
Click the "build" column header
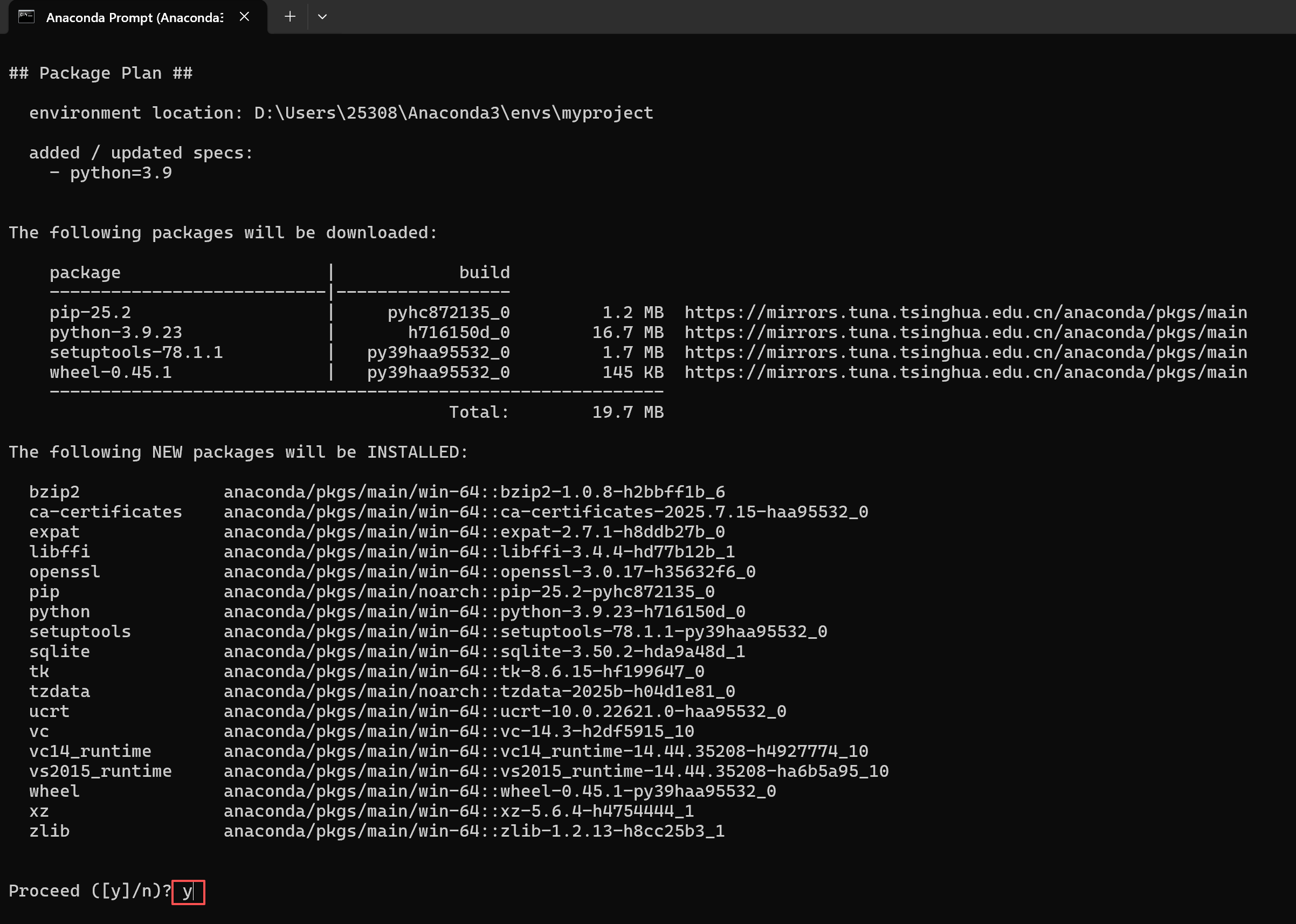click(x=484, y=273)
